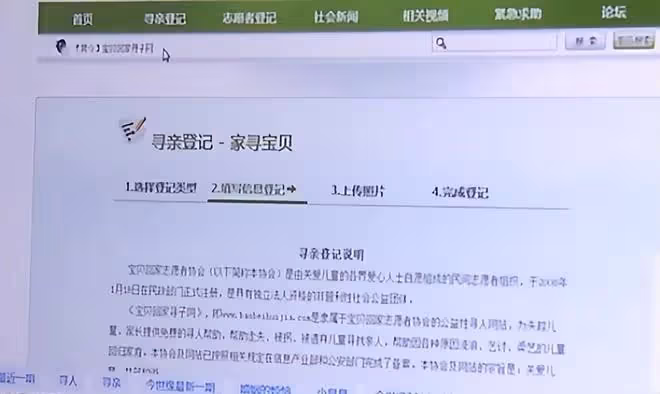Open the 首页 home menu

click(82, 19)
